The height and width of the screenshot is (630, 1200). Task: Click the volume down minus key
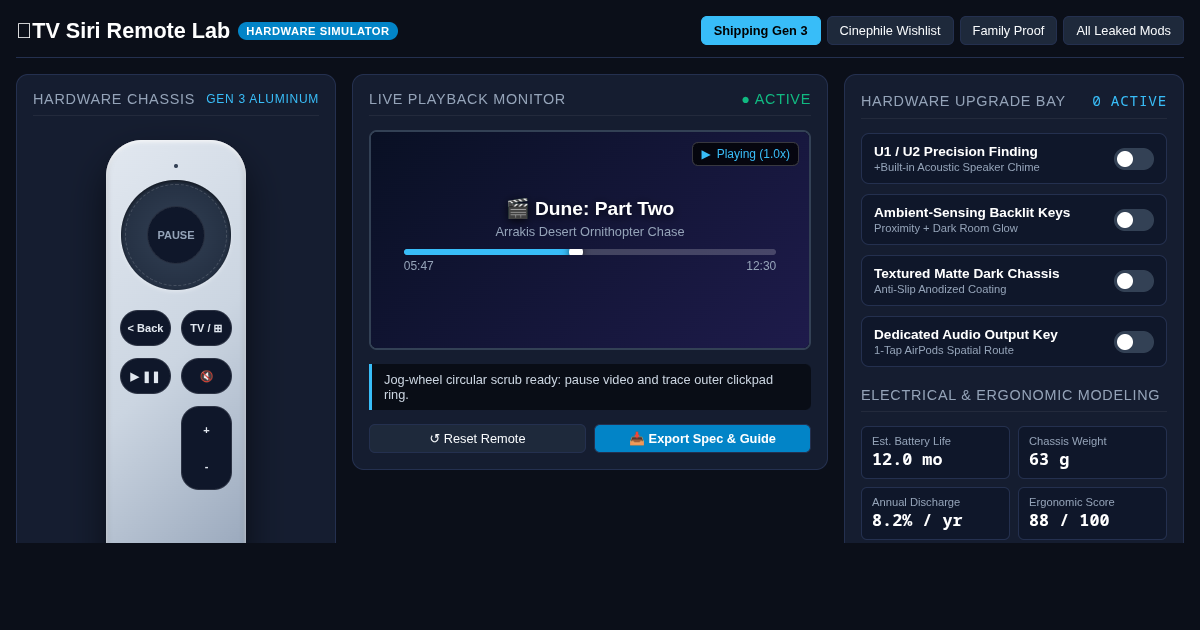point(206,467)
